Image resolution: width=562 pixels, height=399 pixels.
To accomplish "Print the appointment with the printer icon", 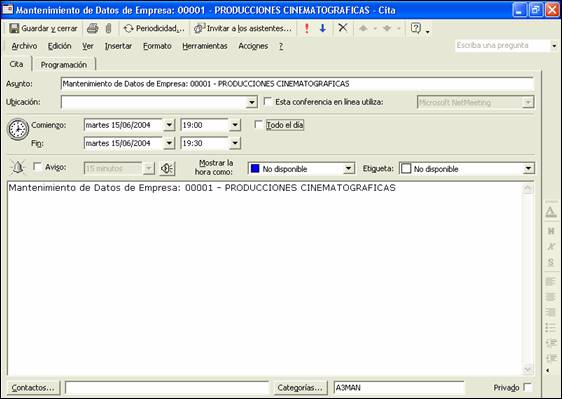I will pos(92,28).
